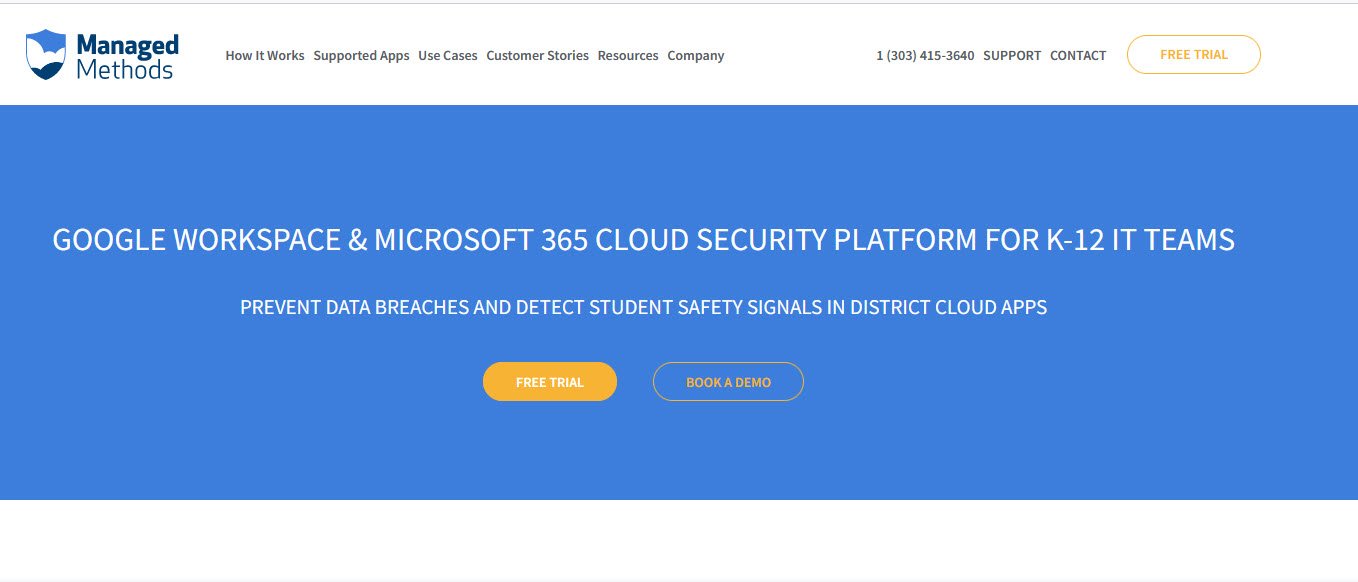Open the Use Cases menu

point(448,56)
